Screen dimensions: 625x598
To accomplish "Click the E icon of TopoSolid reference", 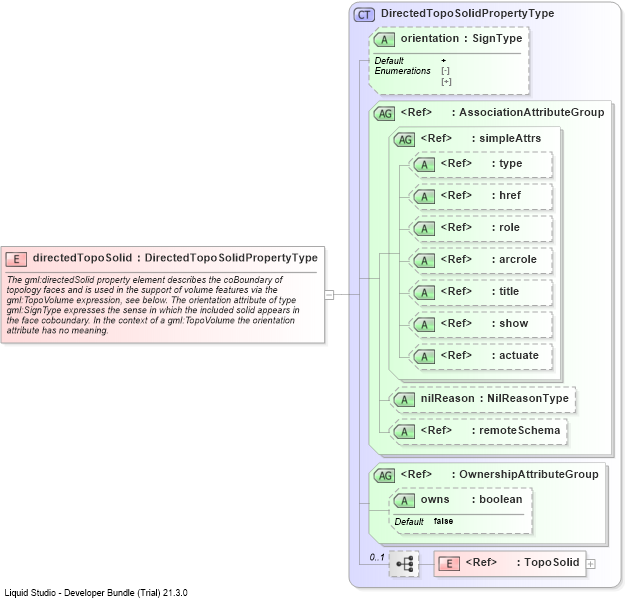I will pos(449,564).
